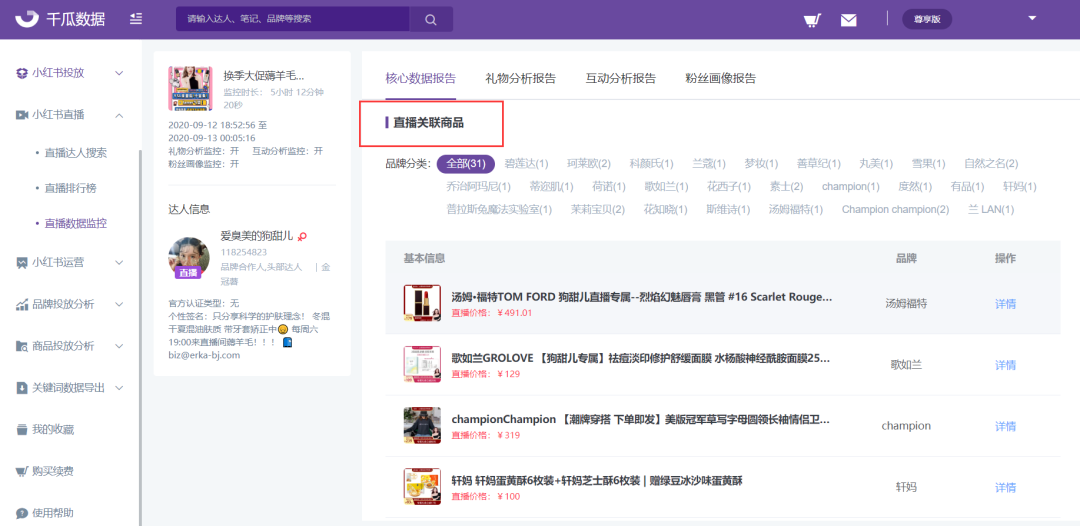
Task: Click the 爱臭美的狗甜儿 avatar
Action: [x=189, y=257]
